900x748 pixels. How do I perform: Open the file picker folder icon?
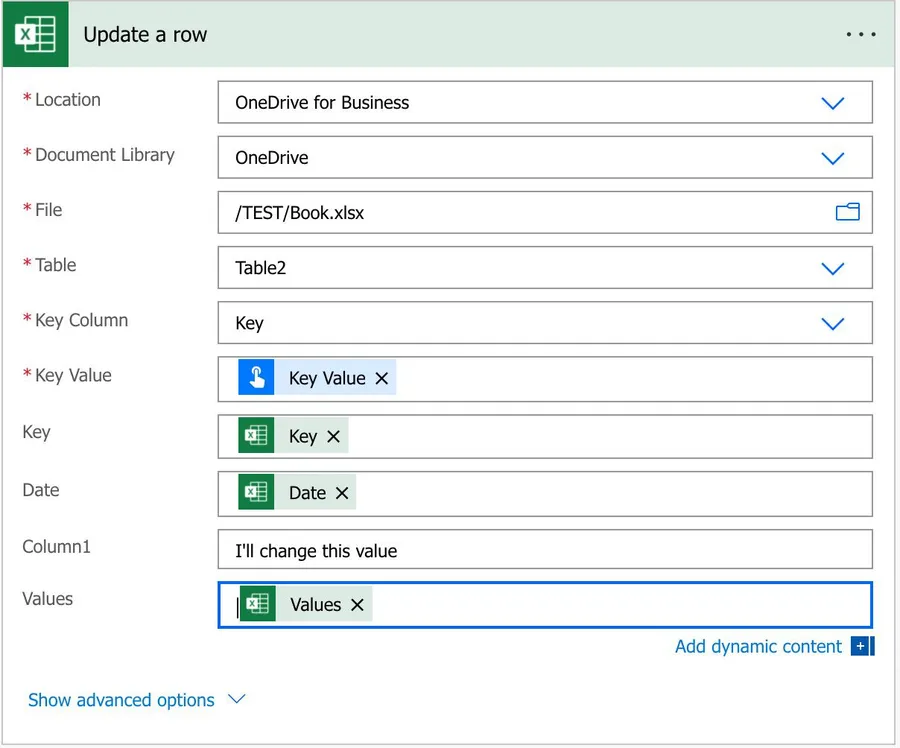pos(847,212)
